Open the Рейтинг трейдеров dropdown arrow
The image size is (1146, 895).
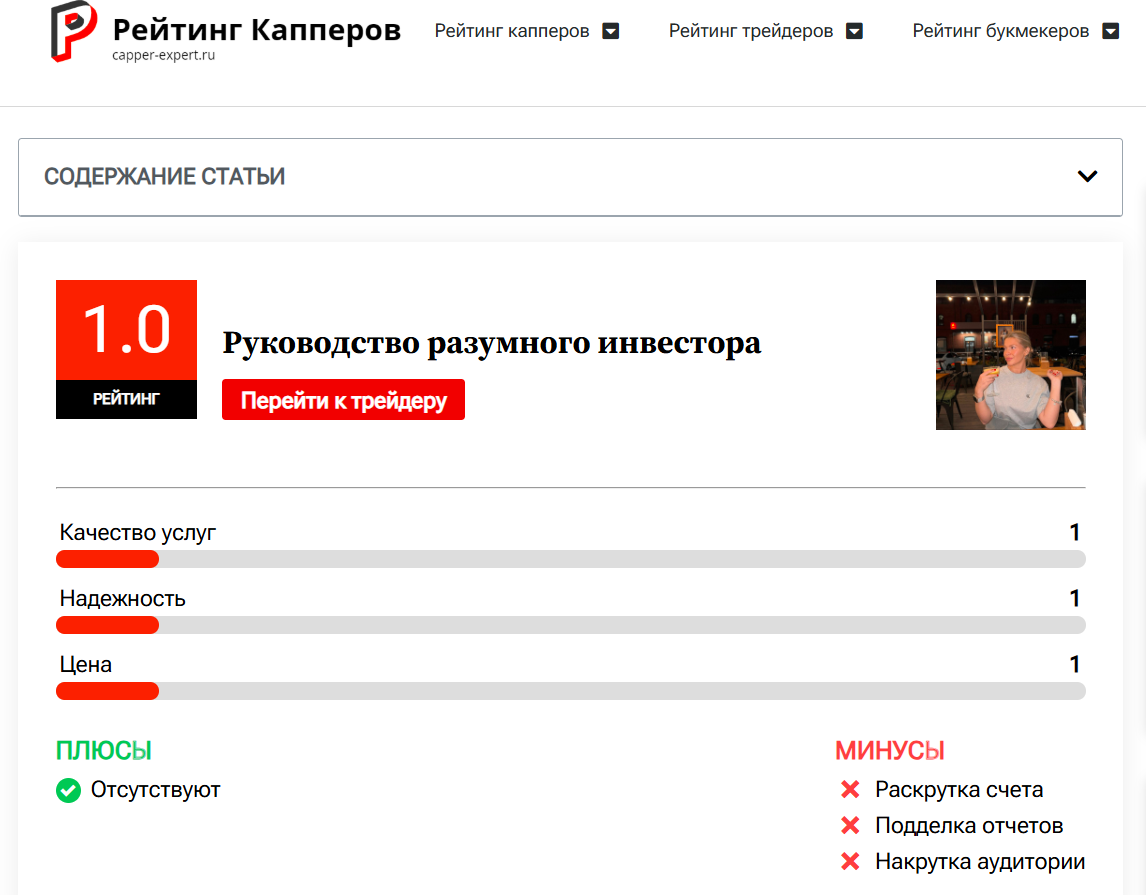click(x=853, y=31)
